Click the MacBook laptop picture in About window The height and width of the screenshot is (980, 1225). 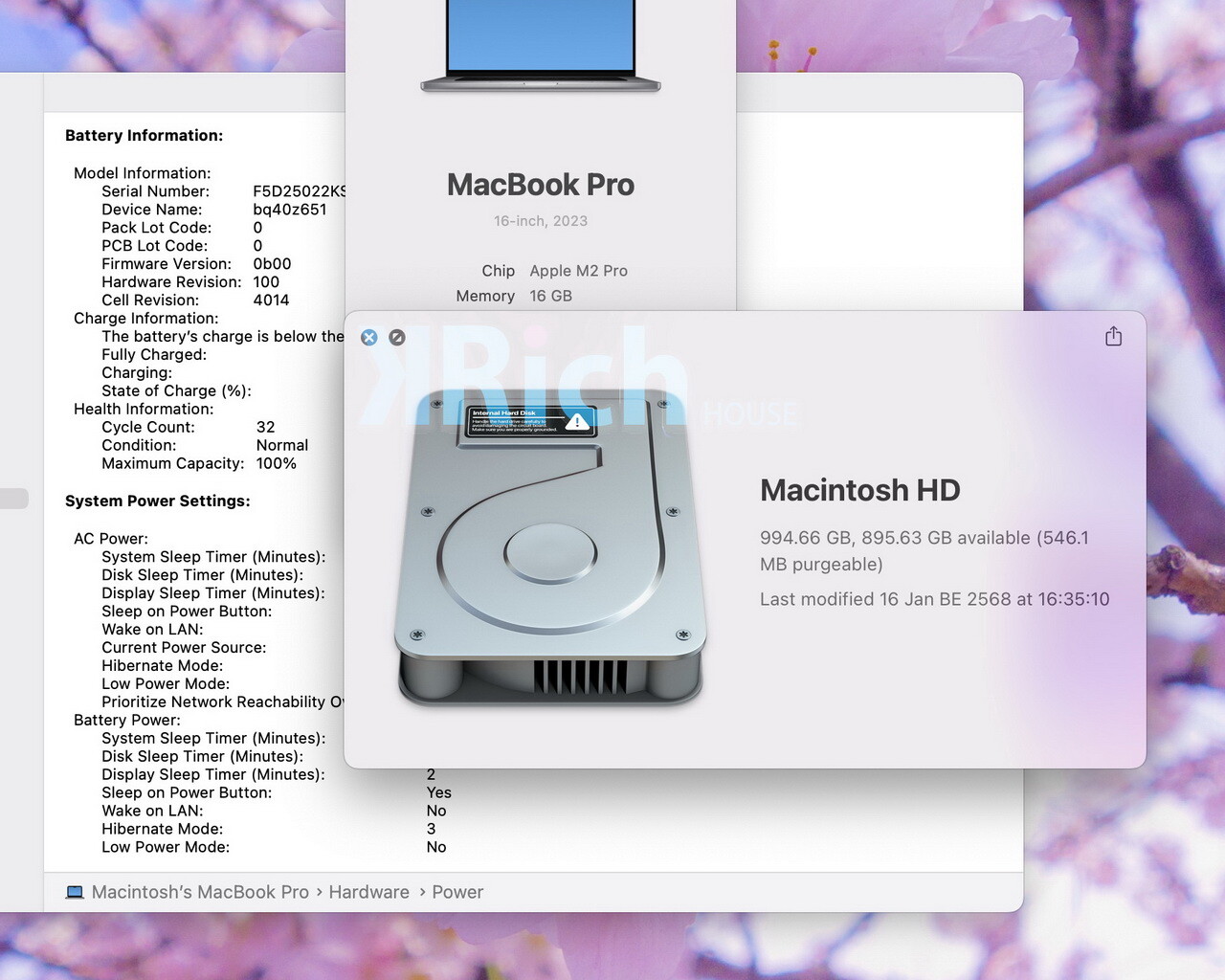(x=541, y=46)
